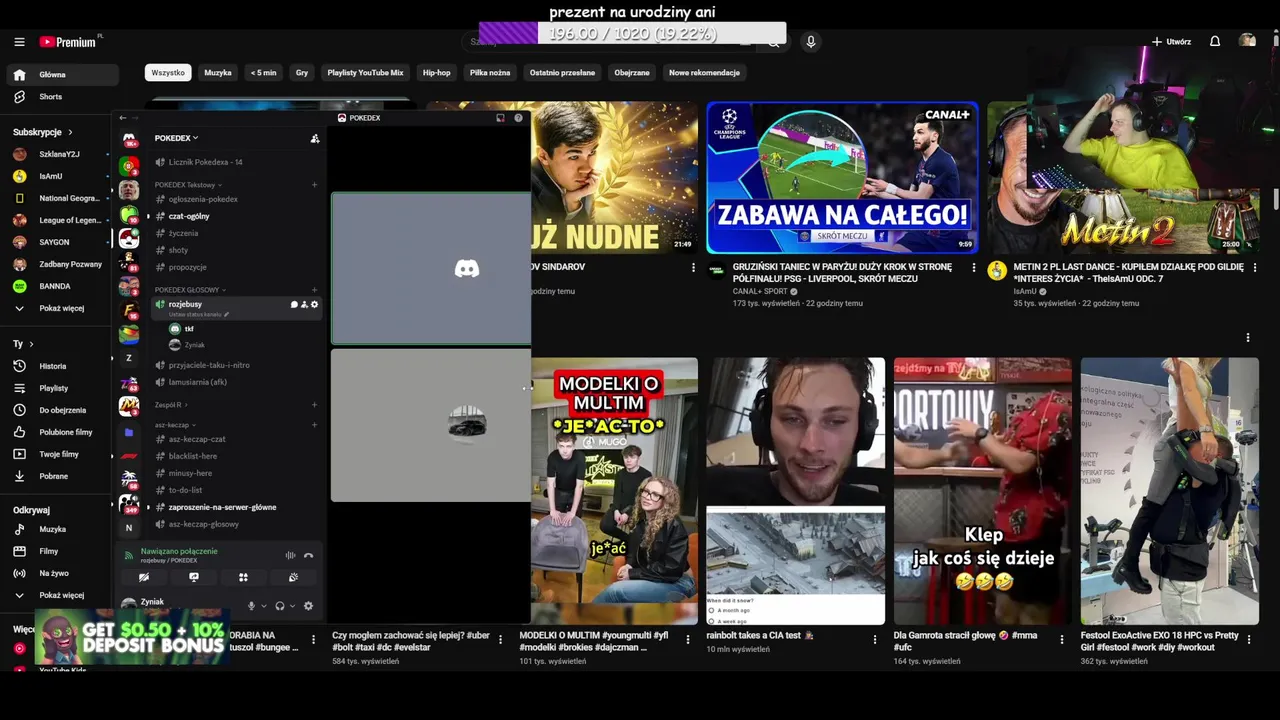Start YouTube voice search microphone
Screen dimensions: 1280x720
point(811,42)
